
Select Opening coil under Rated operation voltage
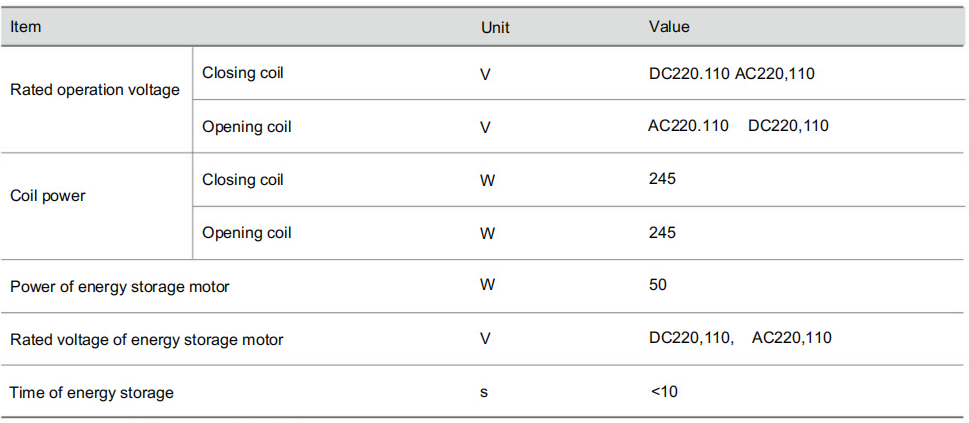coord(246,127)
